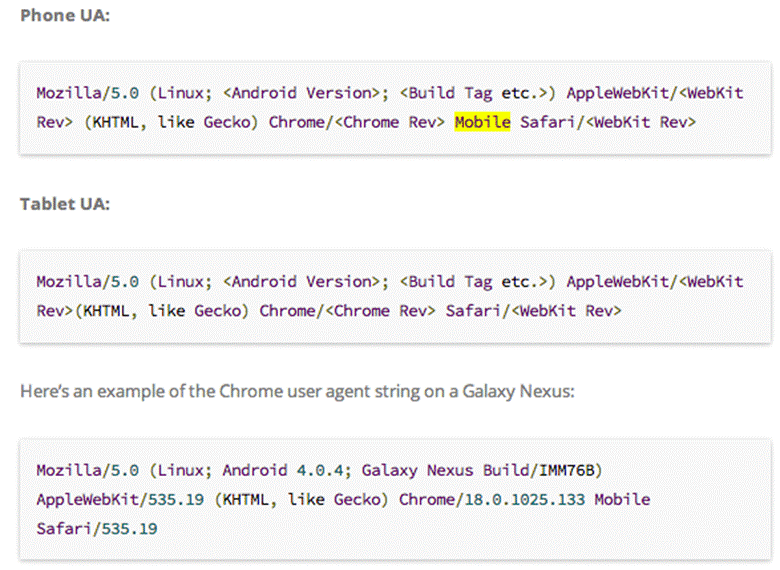Click "Safari/<WebKit Rev>" in Tablet UA block
Viewport: 780px width, 570px height.
pyautogui.click(x=533, y=311)
